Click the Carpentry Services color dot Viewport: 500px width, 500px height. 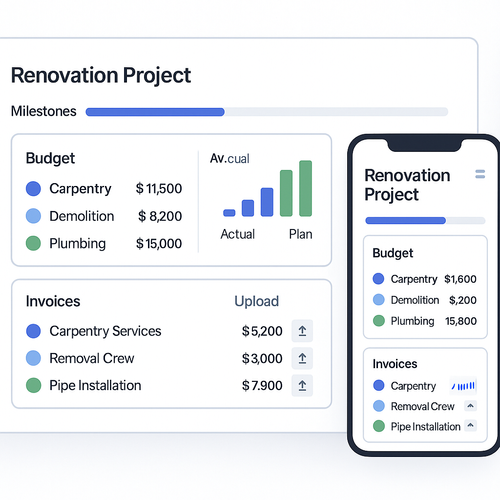point(33,331)
